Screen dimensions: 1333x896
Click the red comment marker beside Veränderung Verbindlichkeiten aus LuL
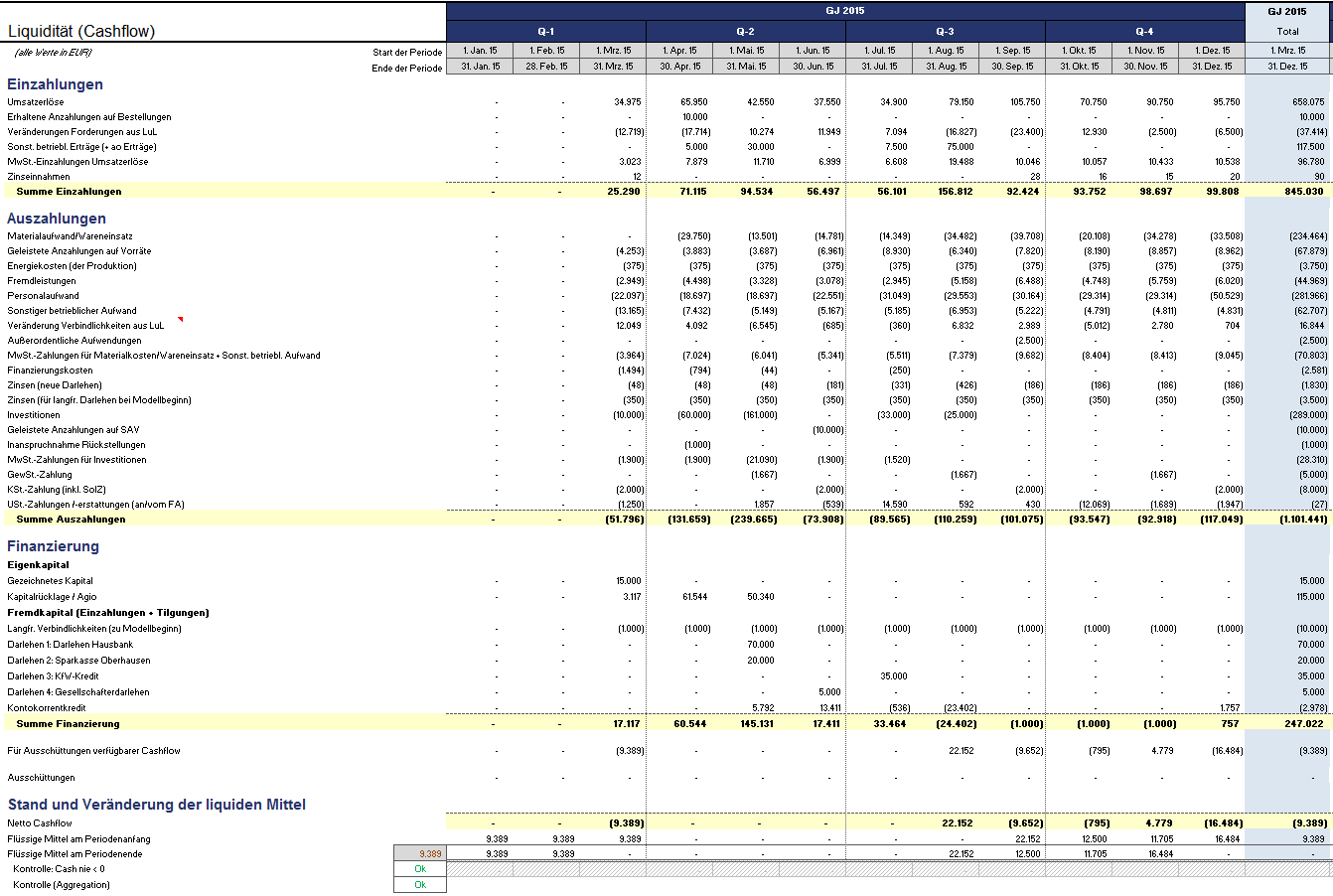(x=180, y=320)
